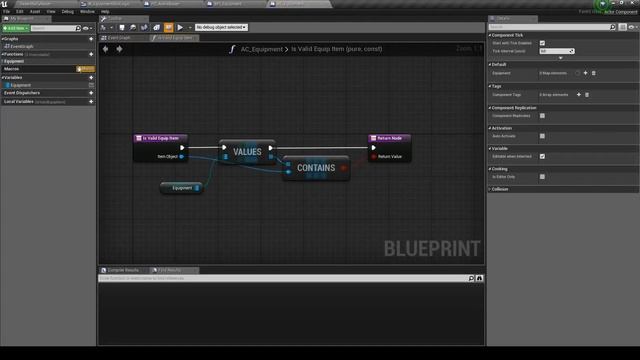Open the Asset menu
The image size is (640, 360).
(35, 11)
